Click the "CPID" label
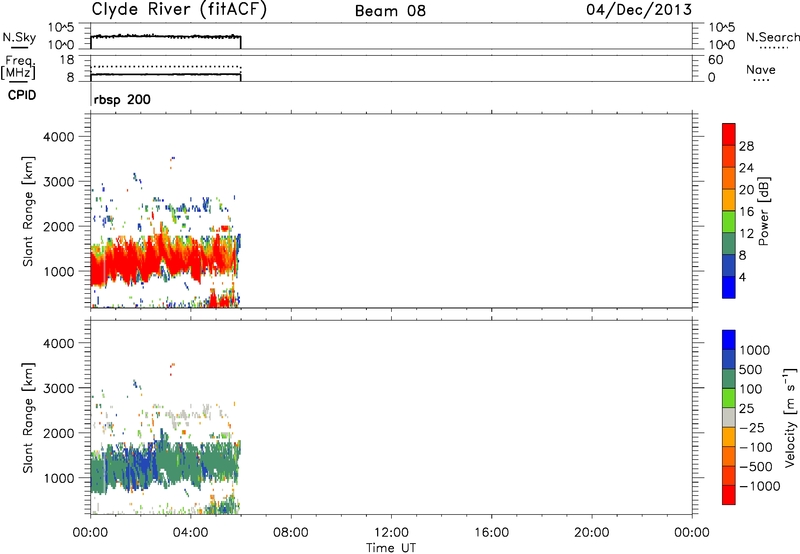 (22, 95)
